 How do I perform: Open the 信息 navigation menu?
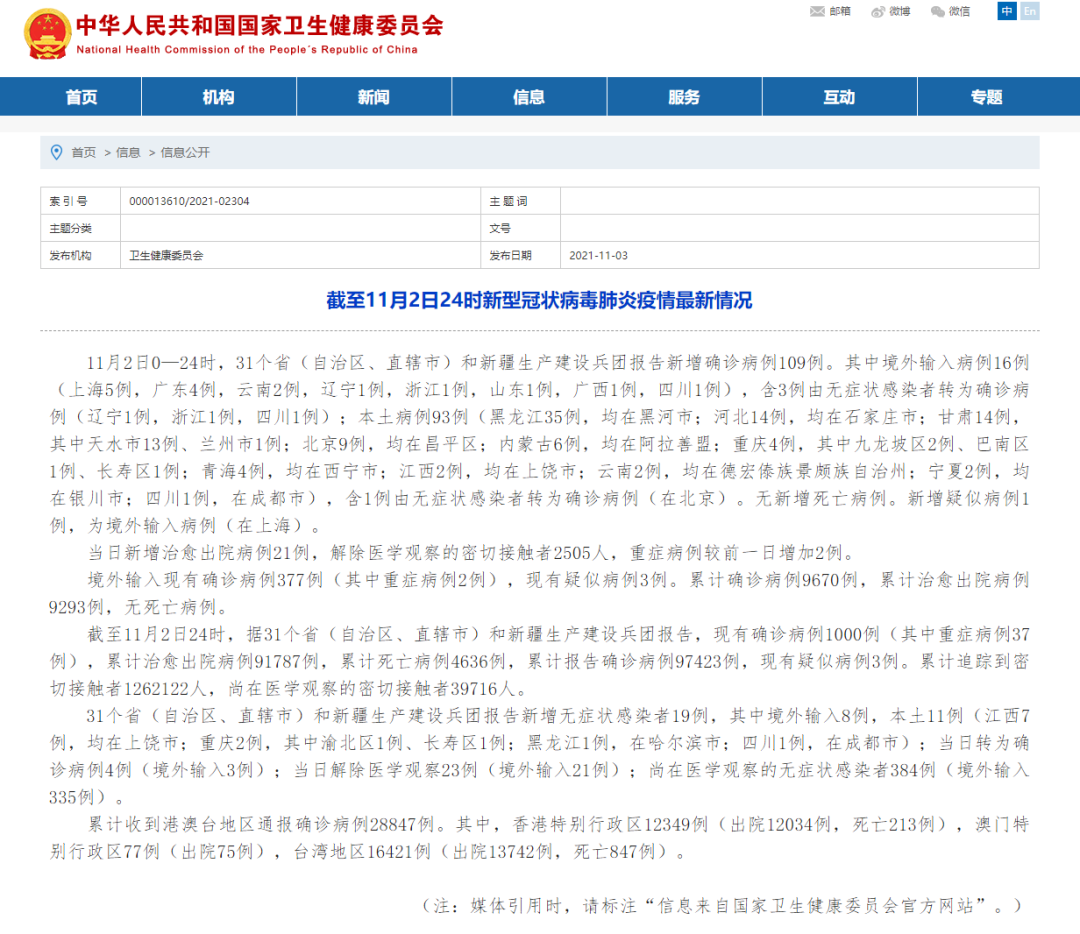pyautogui.click(x=528, y=97)
